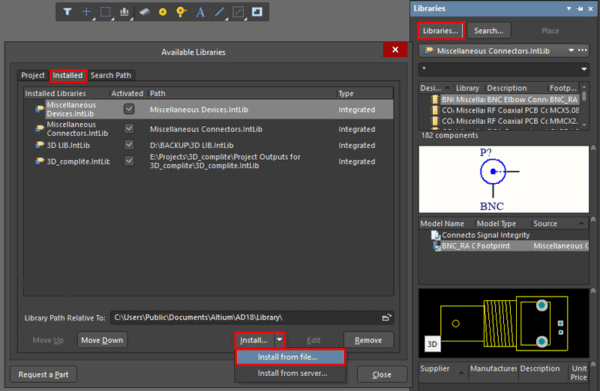Viewport: 600px width, 391px height.
Task: Select the 3D_complite.IntLib library row
Action: pyautogui.click(x=208, y=161)
